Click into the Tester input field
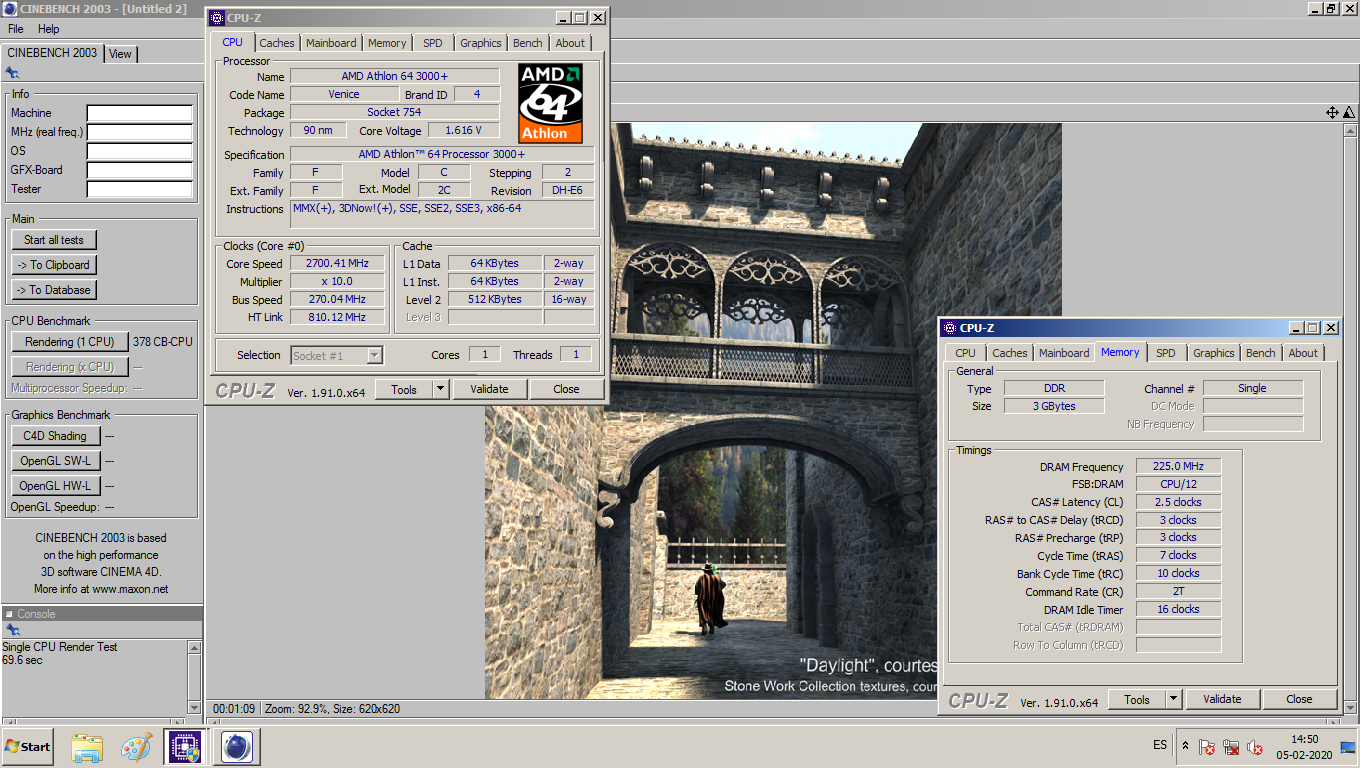 (x=139, y=189)
